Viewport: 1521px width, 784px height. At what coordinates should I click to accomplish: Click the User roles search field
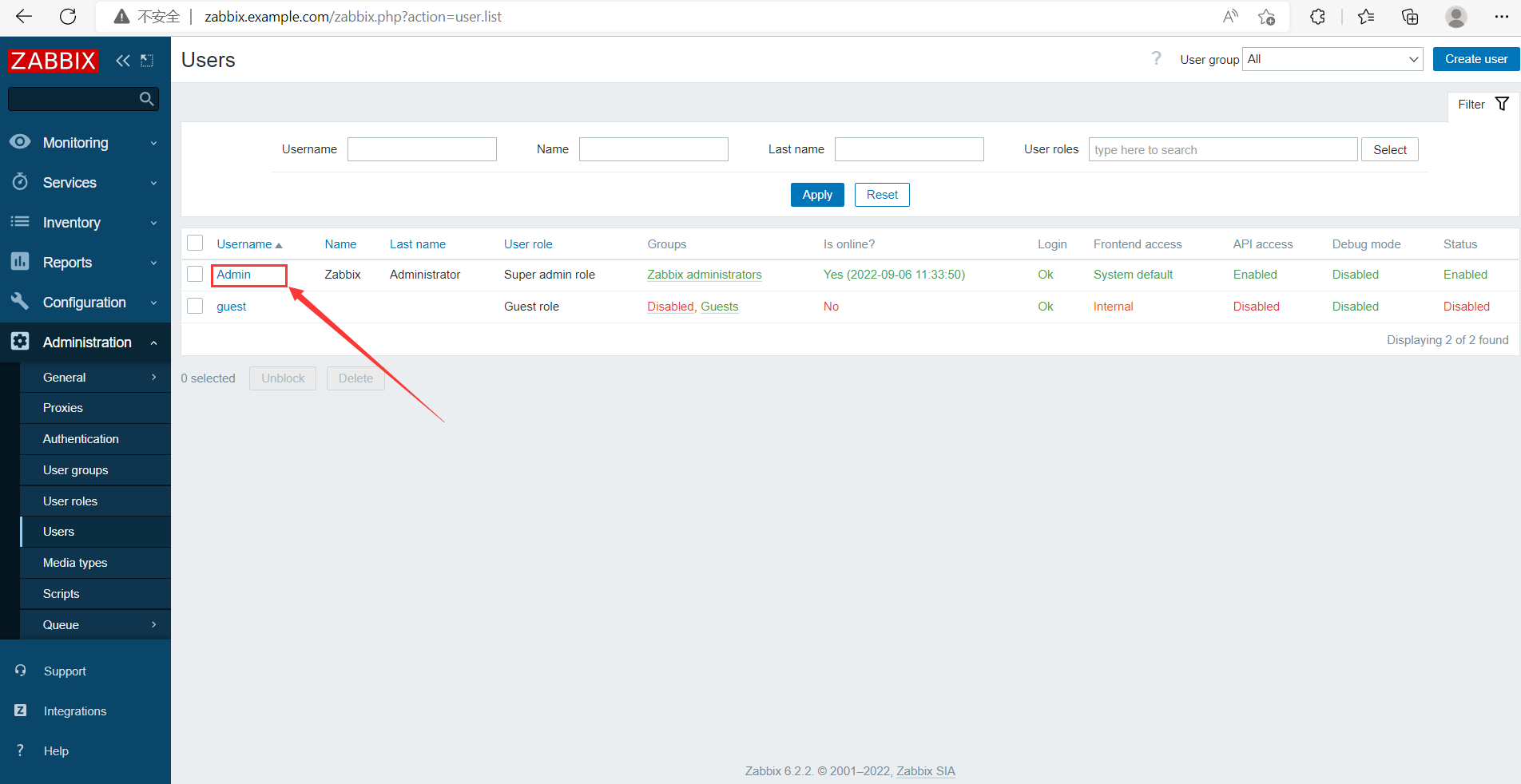(x=1223, y=149)
